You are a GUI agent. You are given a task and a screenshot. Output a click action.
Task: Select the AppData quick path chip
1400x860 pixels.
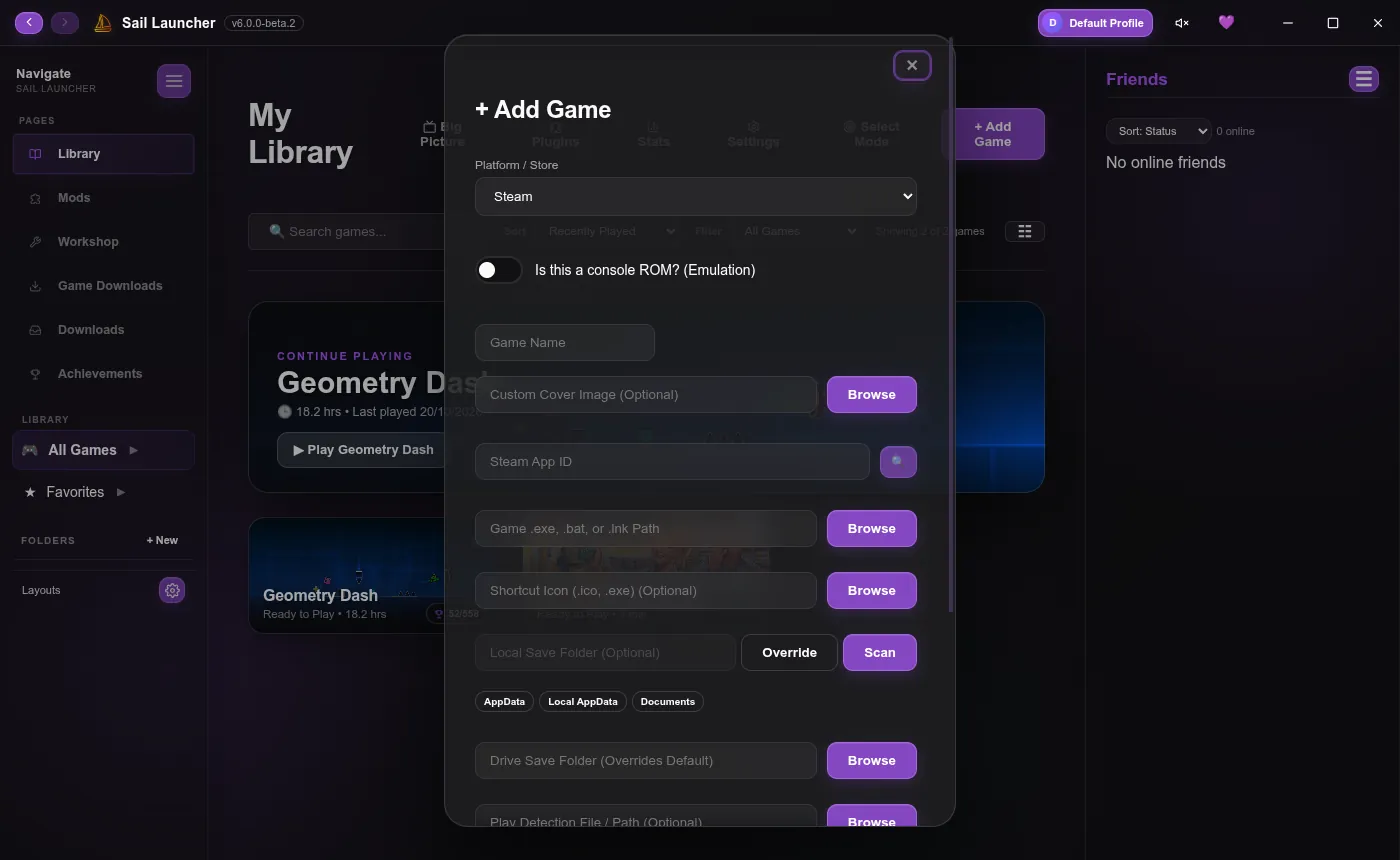click(504, 701)
